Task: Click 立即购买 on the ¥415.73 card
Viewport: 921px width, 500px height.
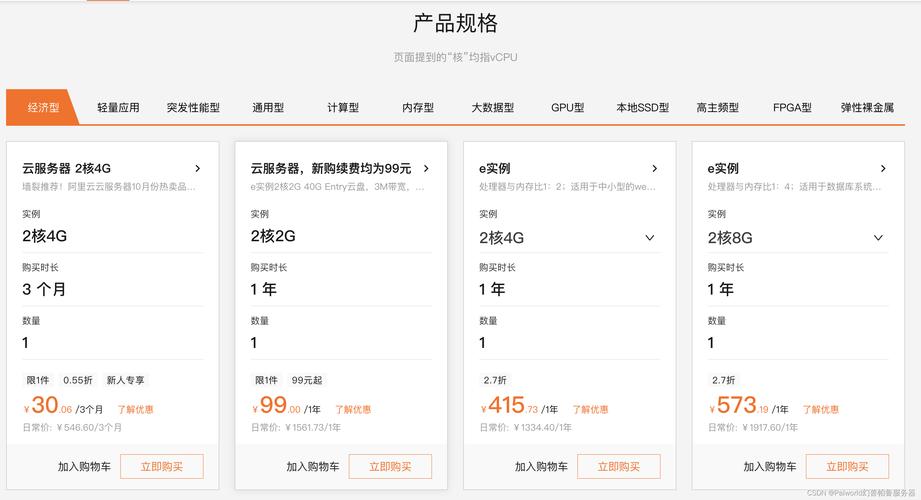Action: pos(619,467)
